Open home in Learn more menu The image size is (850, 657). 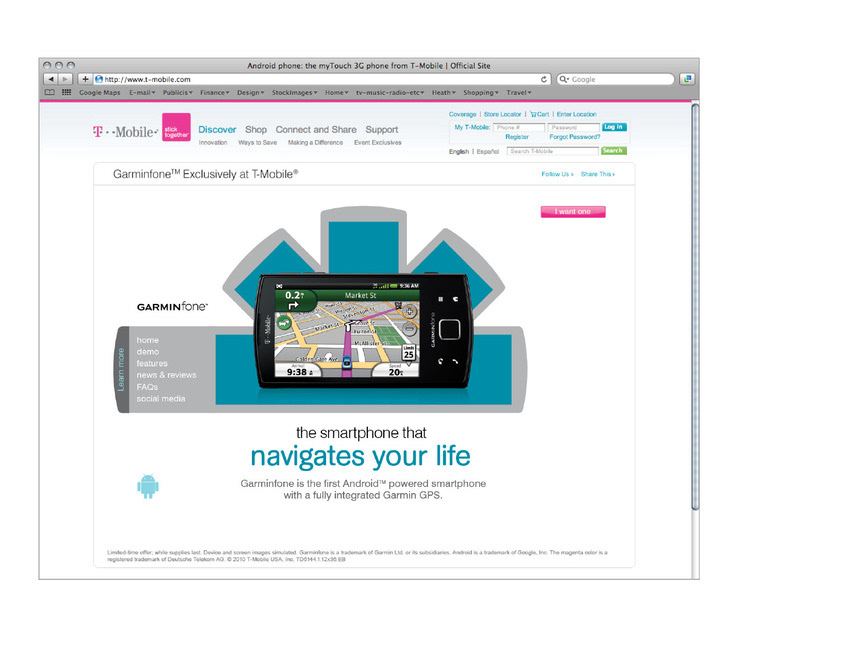147,340
